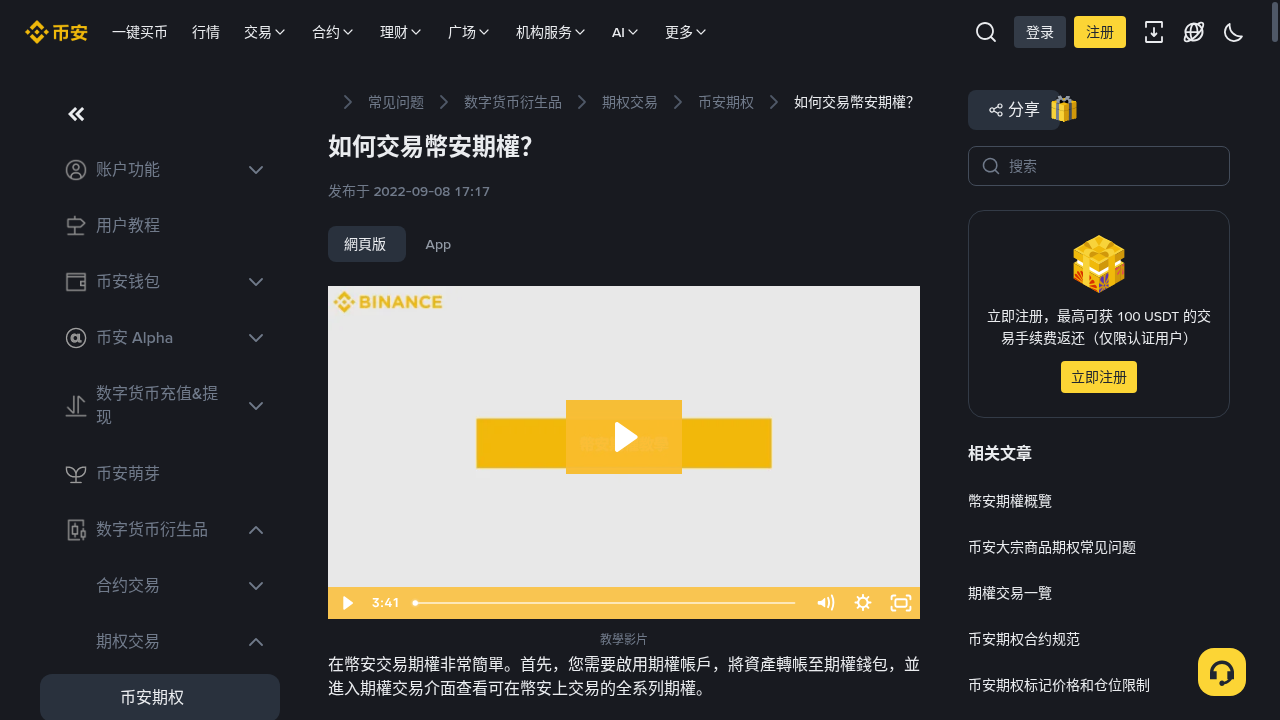Seek on the video progress bar
The width and height of the screenshot is (1280, 720).
click(604, 603)
